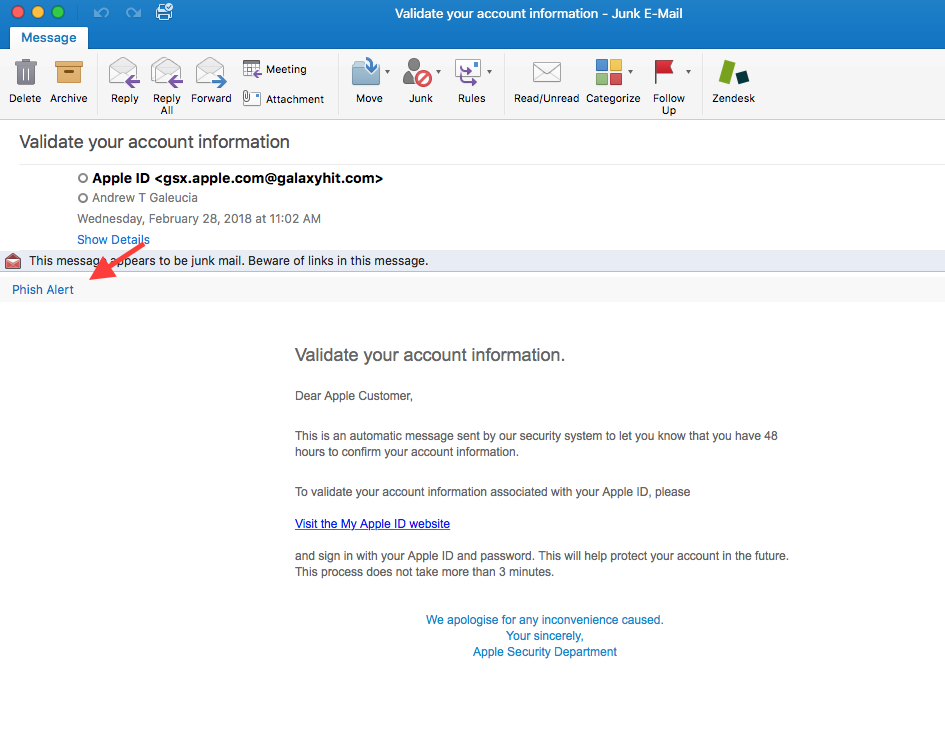Click the Reply envelope icon
This screenshot has width=945, height=740.
(x=124, y=72)
